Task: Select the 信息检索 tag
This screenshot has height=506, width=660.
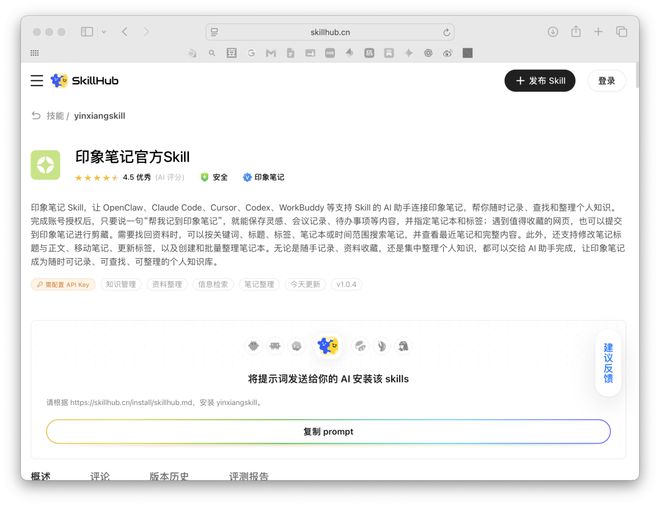Action: click(x=213, y=285)
